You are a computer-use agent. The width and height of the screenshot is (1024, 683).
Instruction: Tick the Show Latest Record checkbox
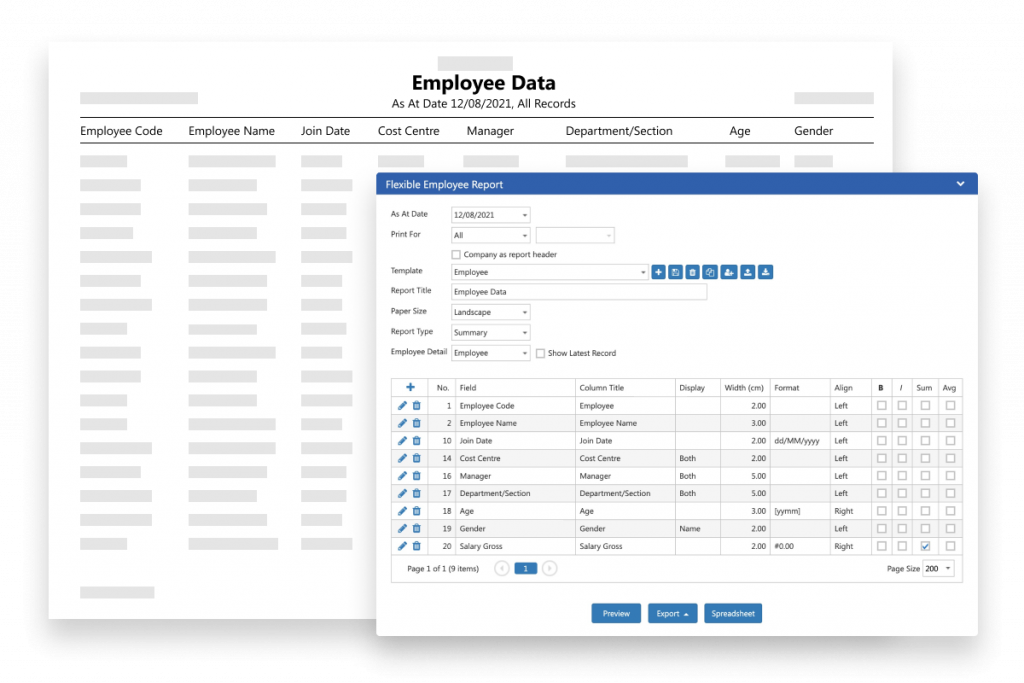click(540, 353)
